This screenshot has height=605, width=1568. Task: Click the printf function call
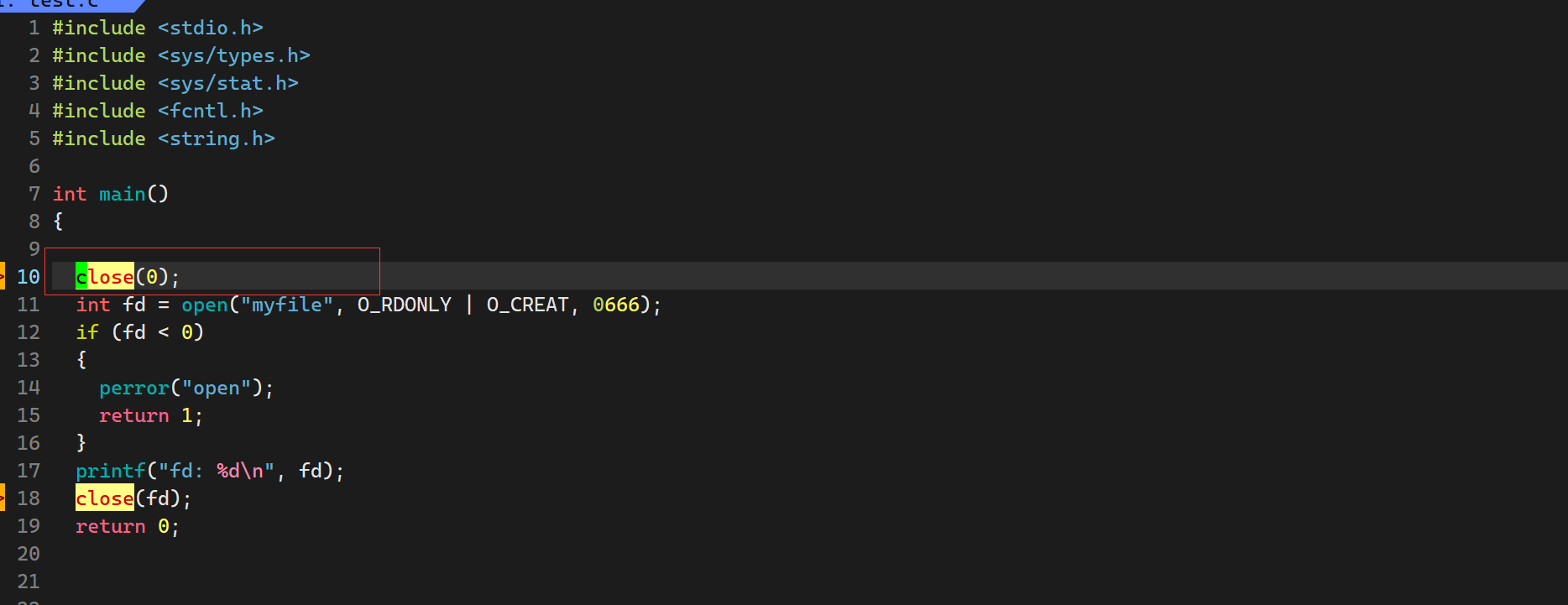[111, 471]
